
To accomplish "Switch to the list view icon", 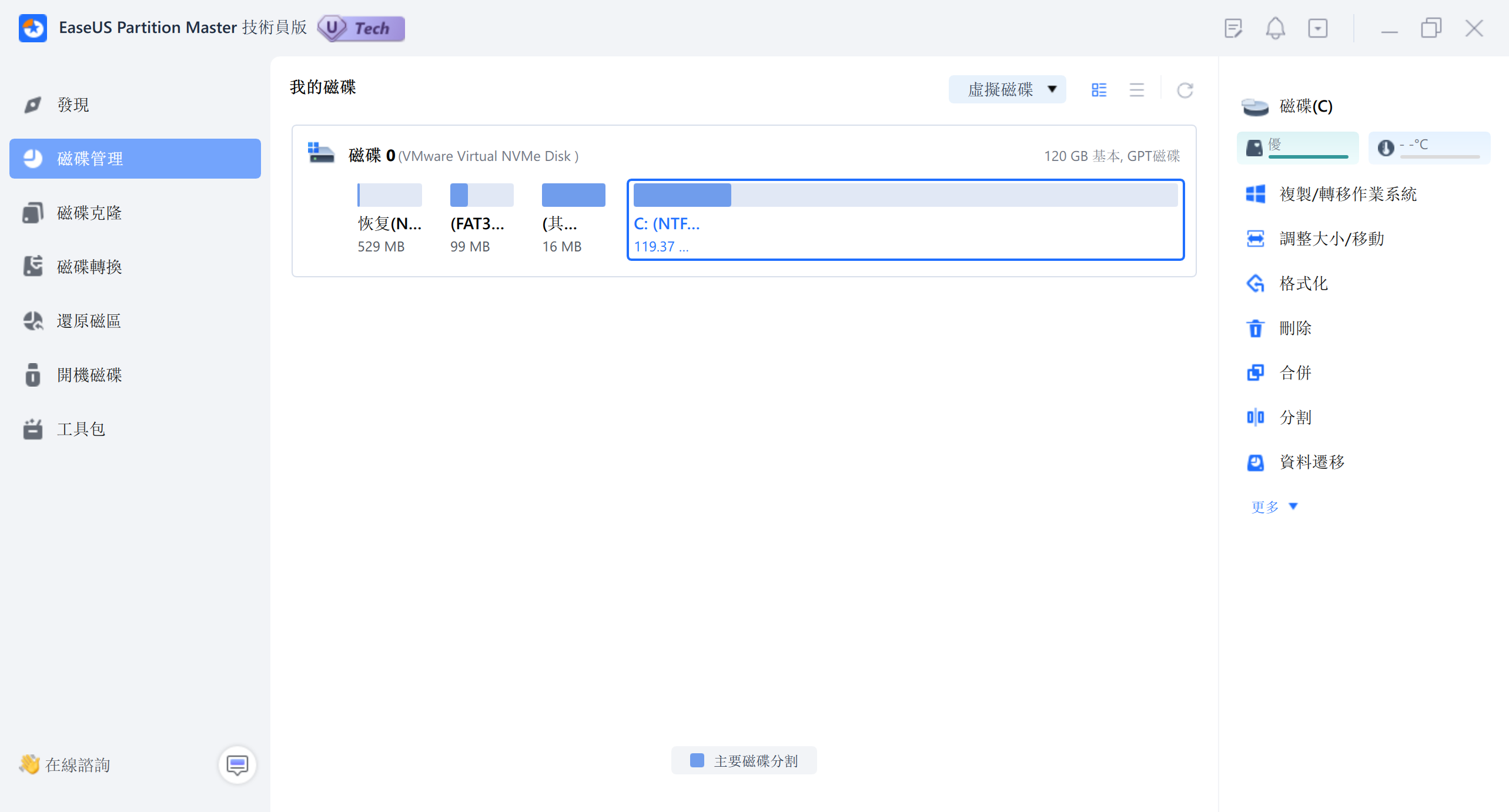I will [1137, 89].
